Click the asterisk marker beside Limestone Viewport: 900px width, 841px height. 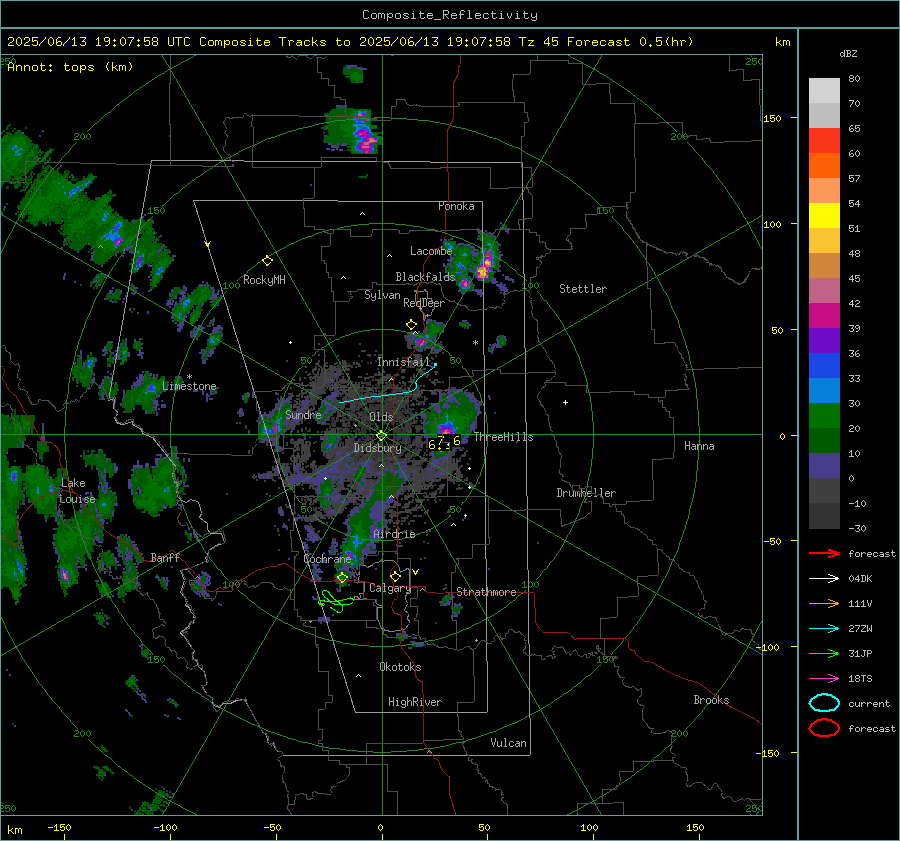[190, 377]
